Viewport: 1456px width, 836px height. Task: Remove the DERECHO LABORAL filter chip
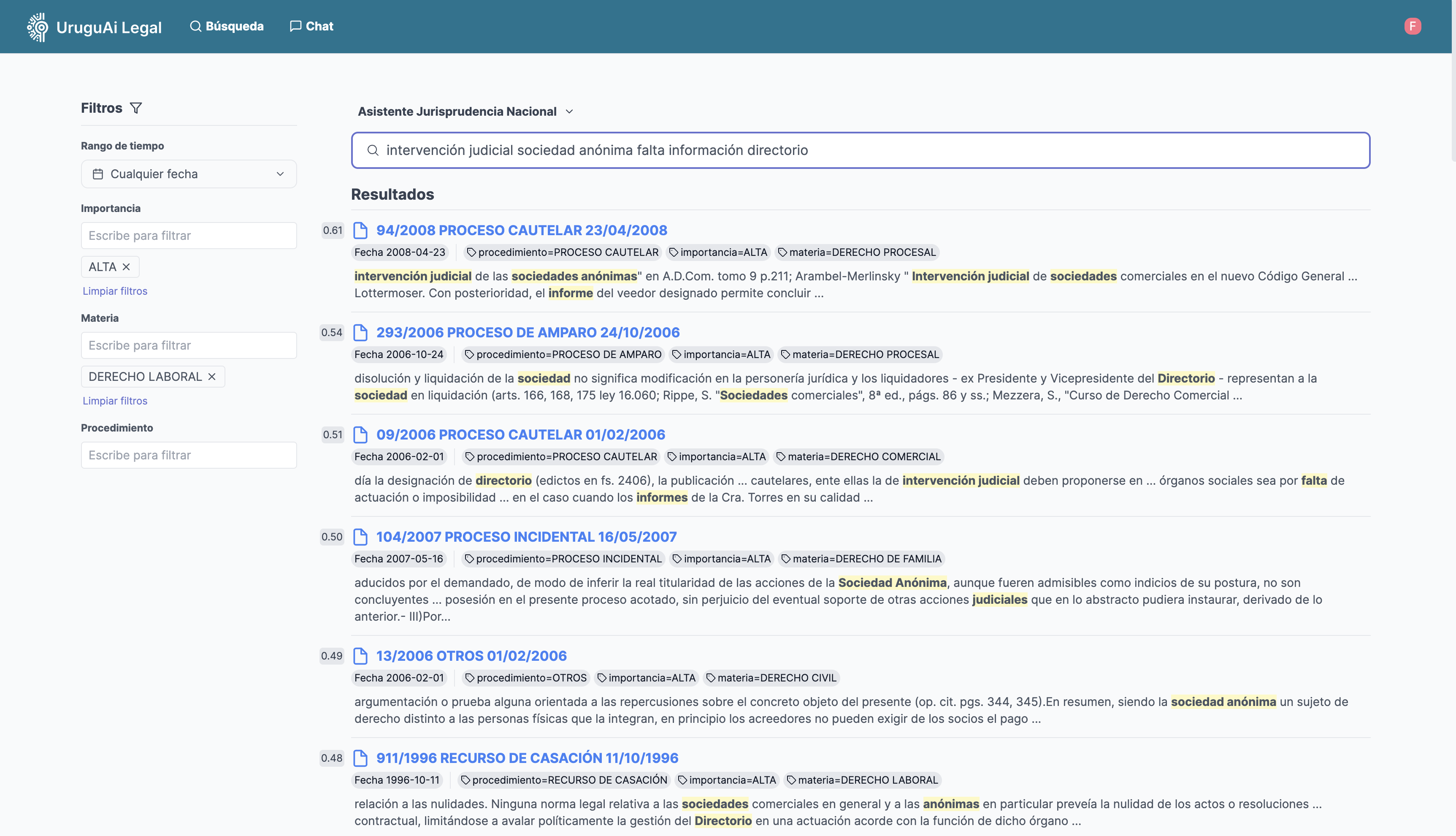pyautogui.click(x=212, y=377)
